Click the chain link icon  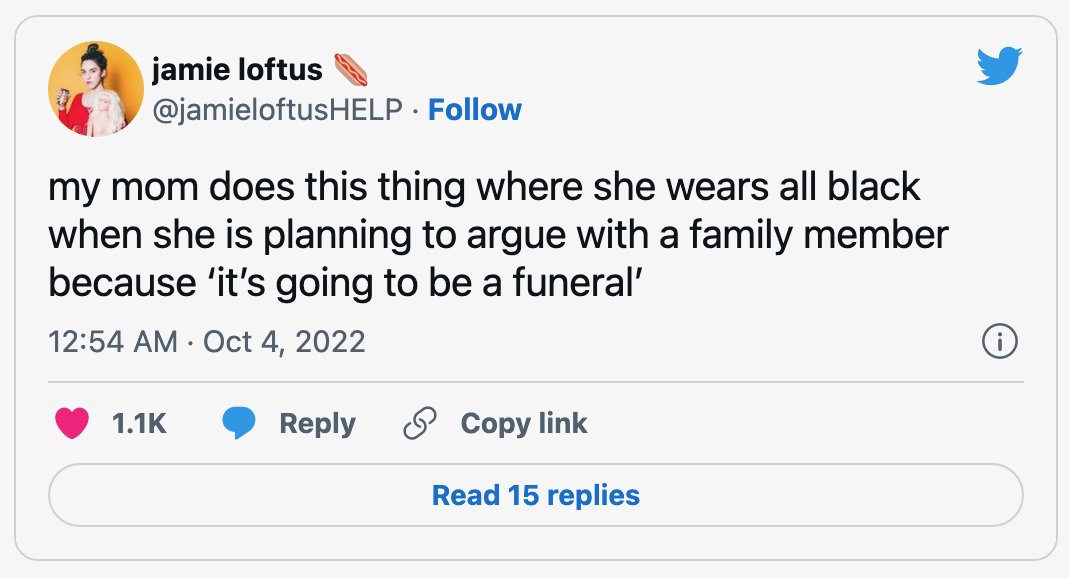tap(419, 423)
